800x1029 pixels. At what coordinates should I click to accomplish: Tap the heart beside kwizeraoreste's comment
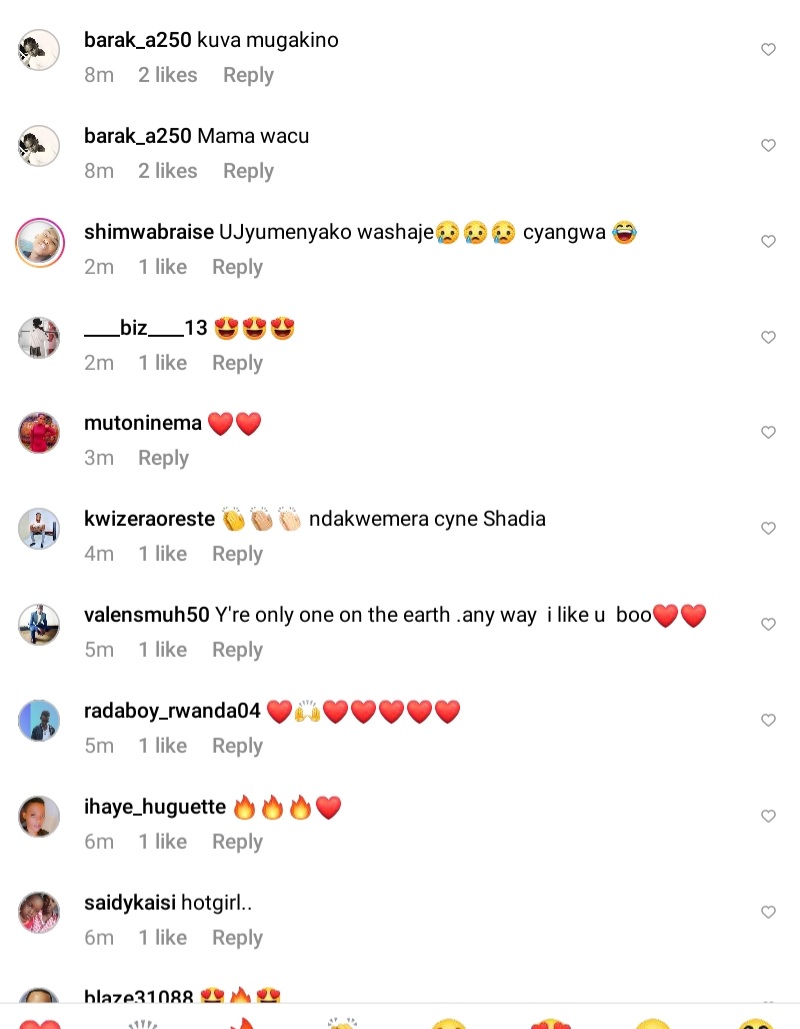pyautogui.click(x=768, y=529)
